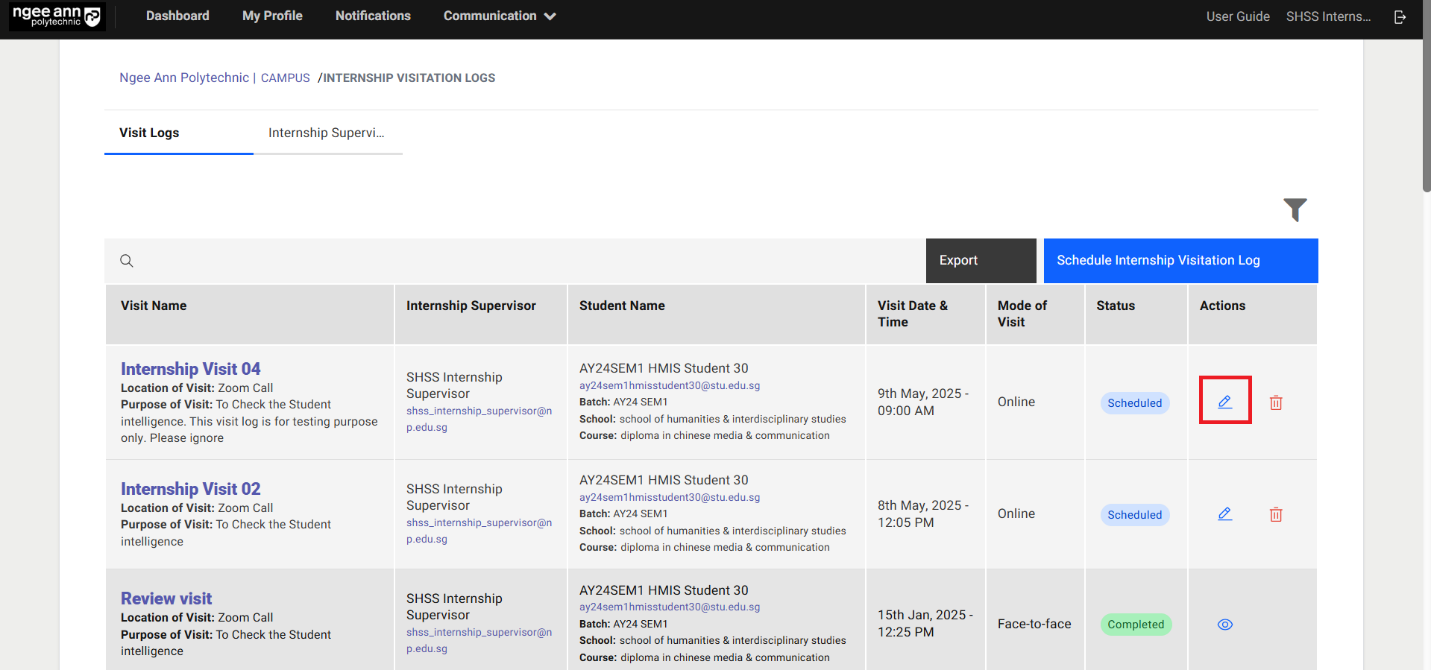Click trash icon for Internship Visit 02

pos(1276,515)
